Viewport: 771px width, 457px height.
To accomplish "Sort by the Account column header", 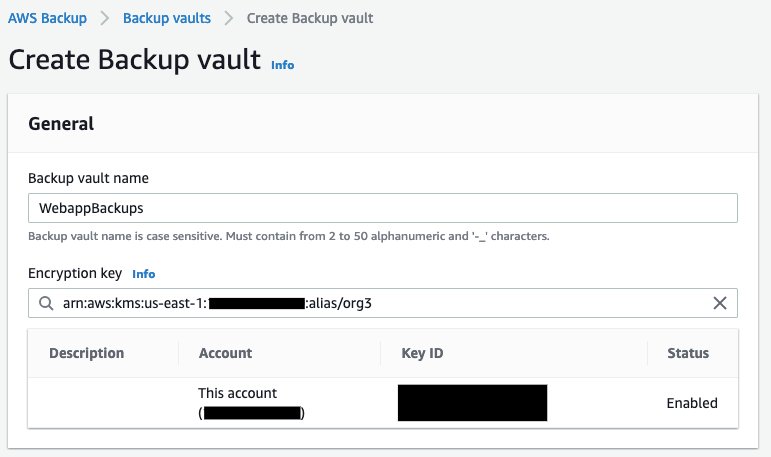I will coord(225,353).
